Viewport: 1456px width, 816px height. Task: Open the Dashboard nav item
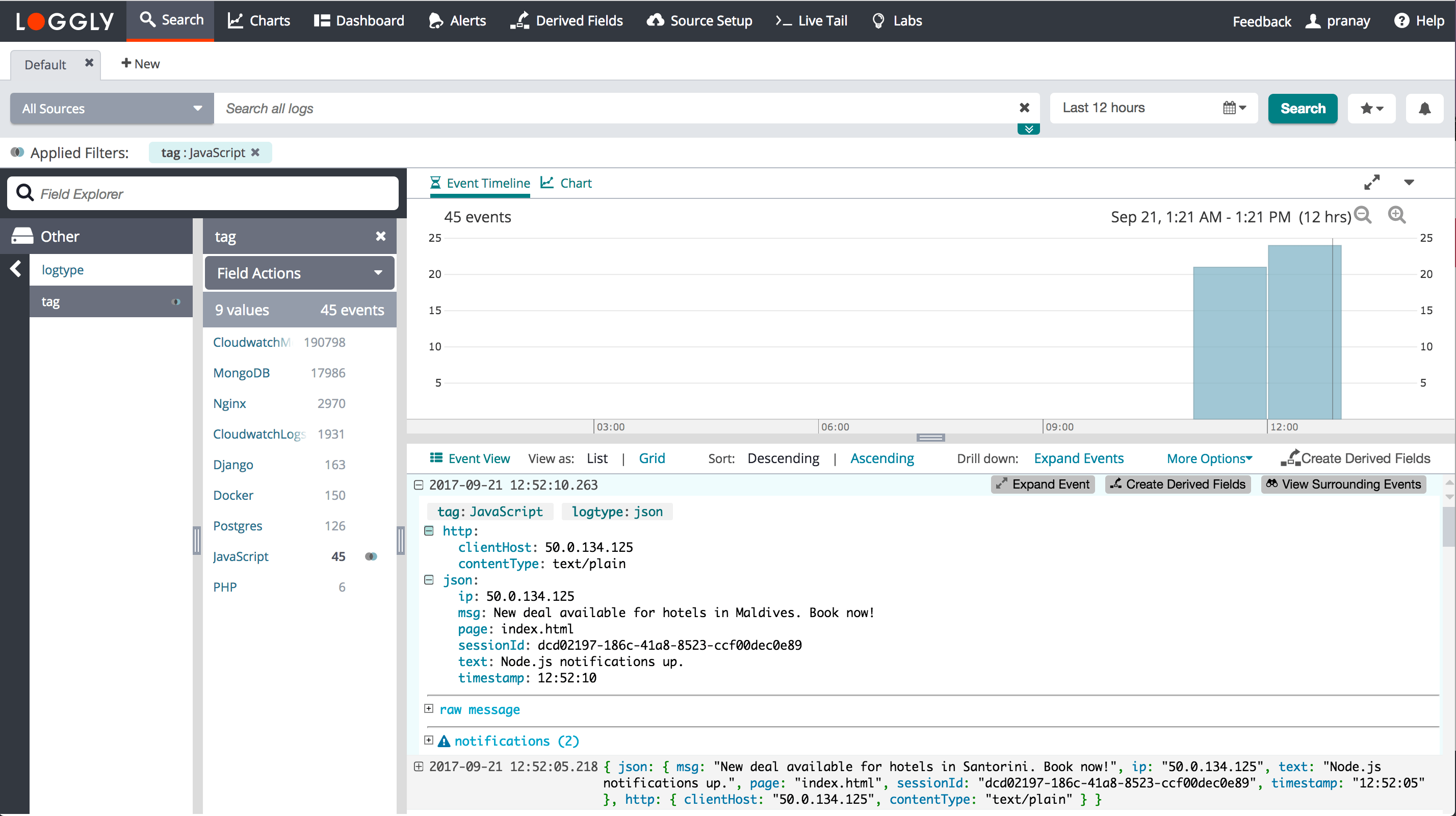tap(359, 21)
